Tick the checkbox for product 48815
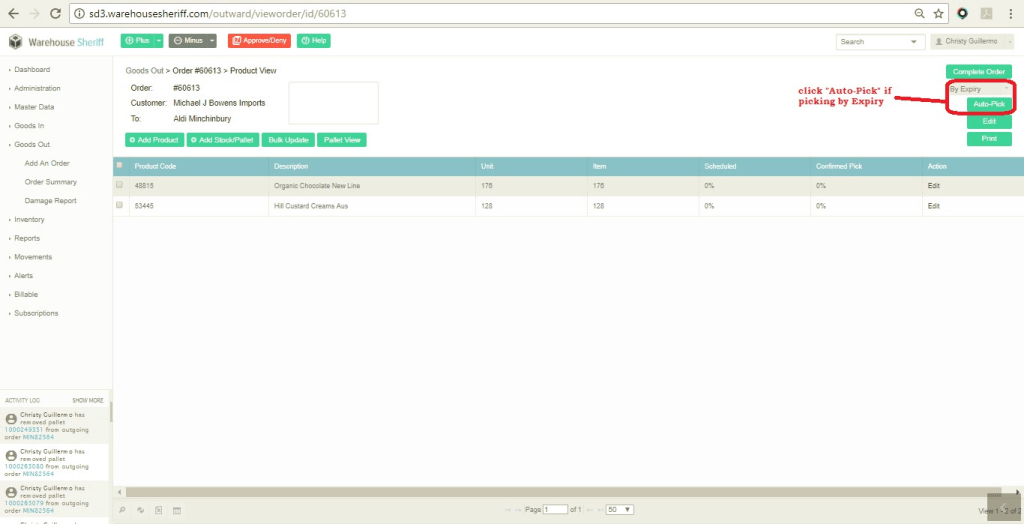Screen dimensions: 1024x524 point(120,185)
